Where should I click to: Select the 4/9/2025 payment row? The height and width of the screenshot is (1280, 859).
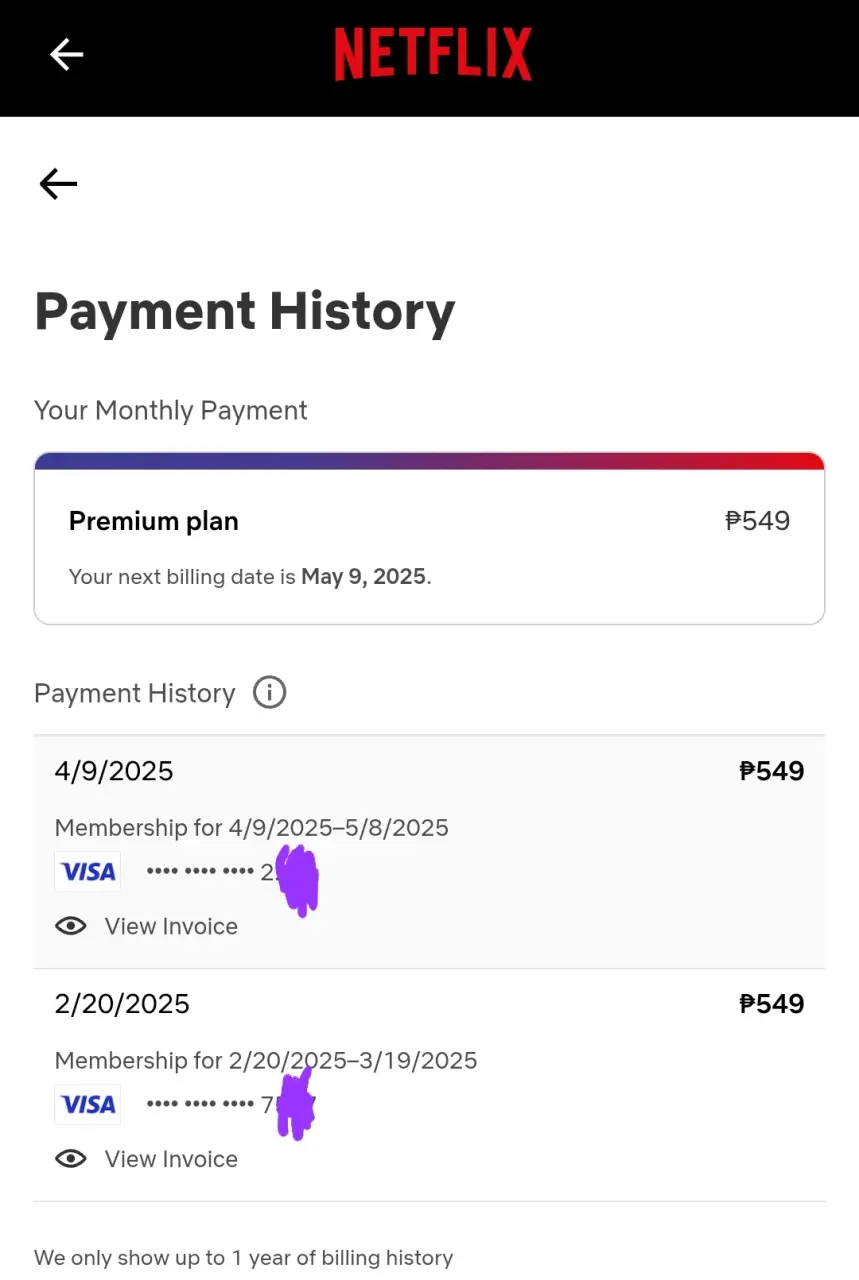(429, 853)
